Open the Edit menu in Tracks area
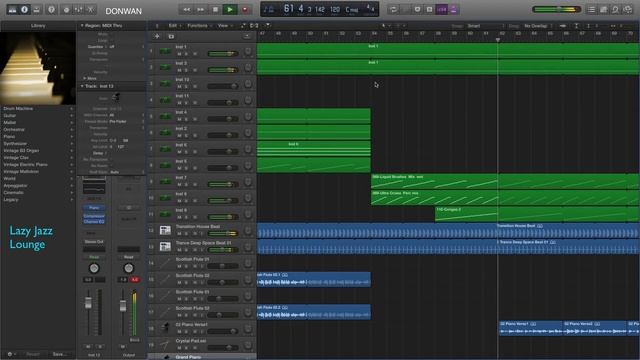The height and width of the screenshot is (360, 640). (x=174, y=26)
